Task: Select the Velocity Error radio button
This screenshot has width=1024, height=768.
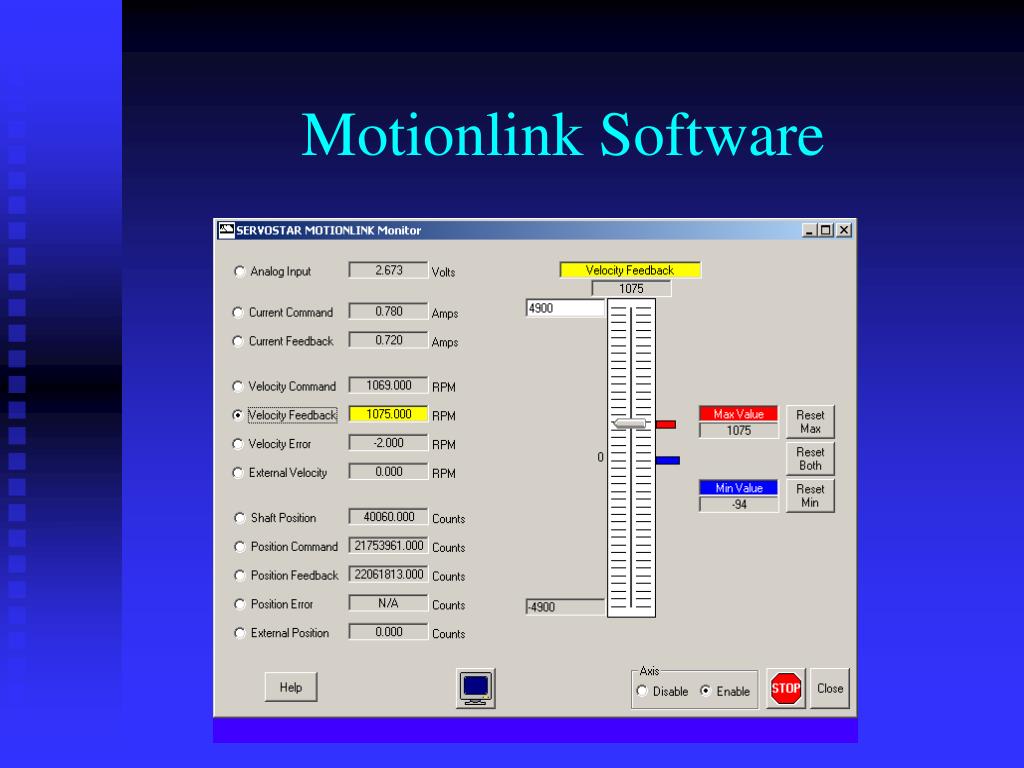Action: [238, 444]
